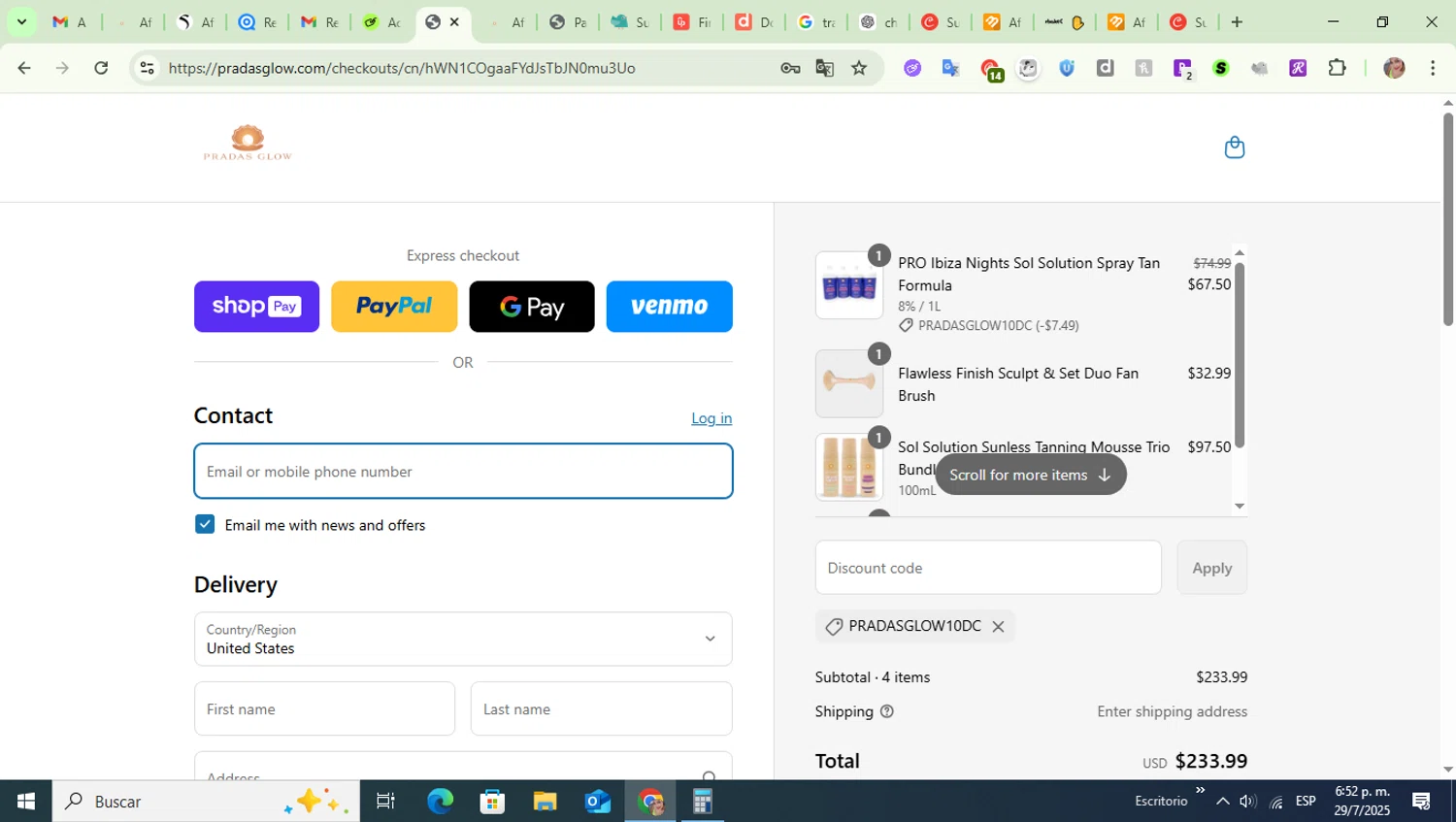The width and height of the screenshot is (1456, 822).
Task: Focus the Email or mobile phone field
Action: point(463,472)
